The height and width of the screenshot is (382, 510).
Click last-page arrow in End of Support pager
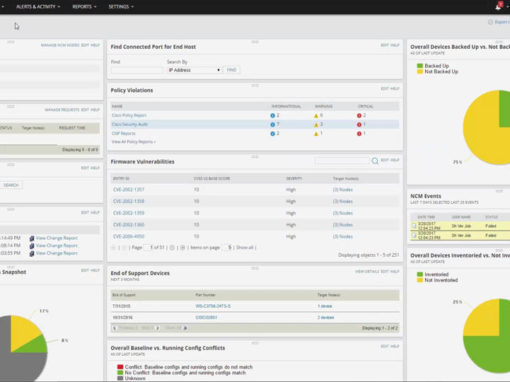pos(185,328)
